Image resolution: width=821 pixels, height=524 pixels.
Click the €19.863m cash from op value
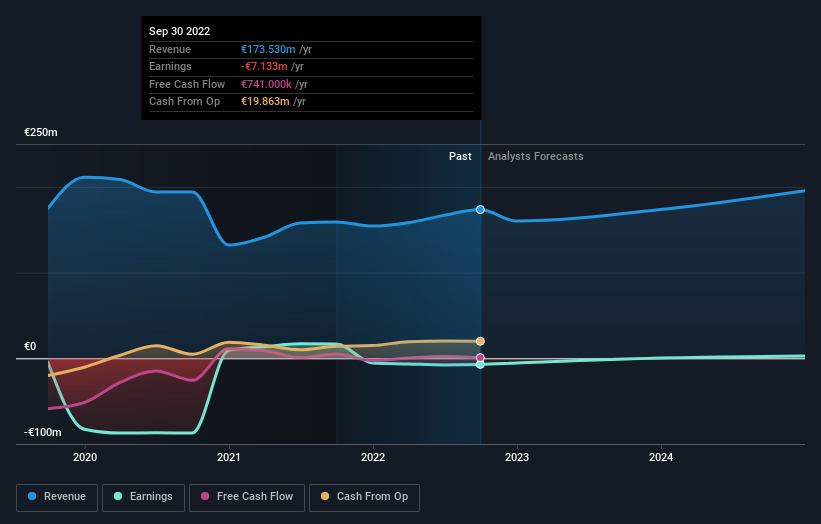(x=265, y=102)
